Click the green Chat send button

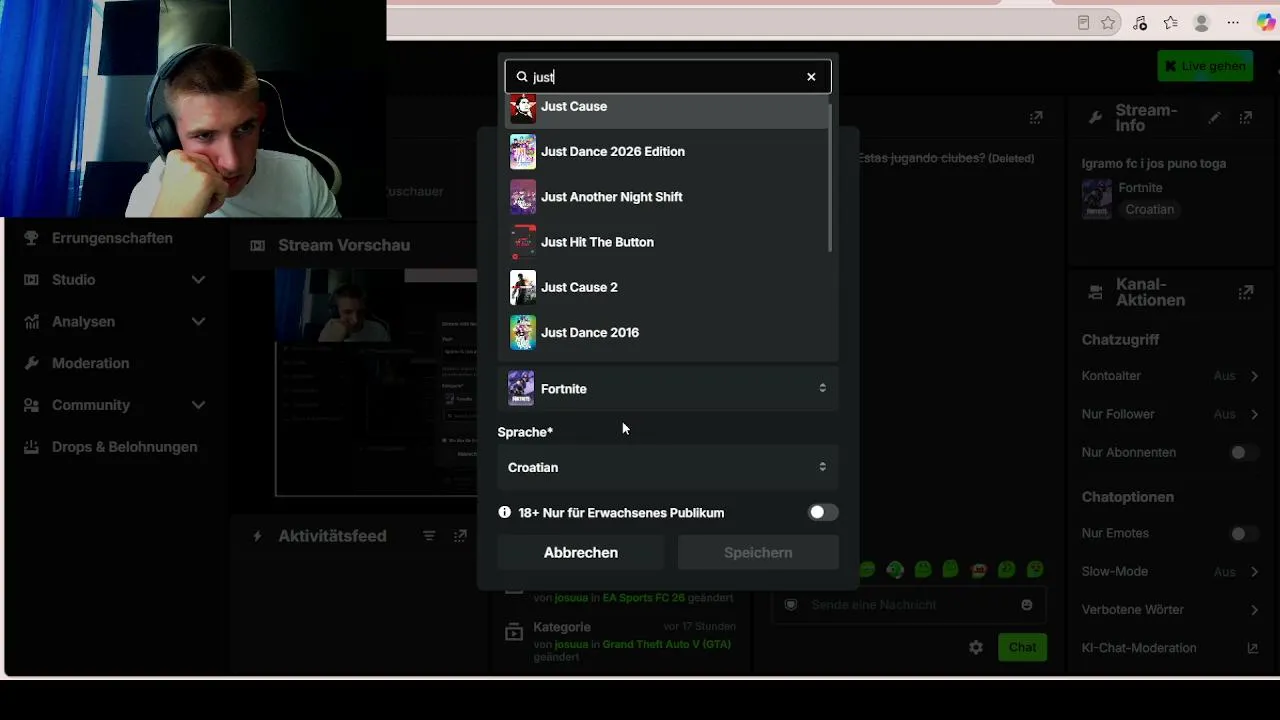click(x=1022, y=647)
